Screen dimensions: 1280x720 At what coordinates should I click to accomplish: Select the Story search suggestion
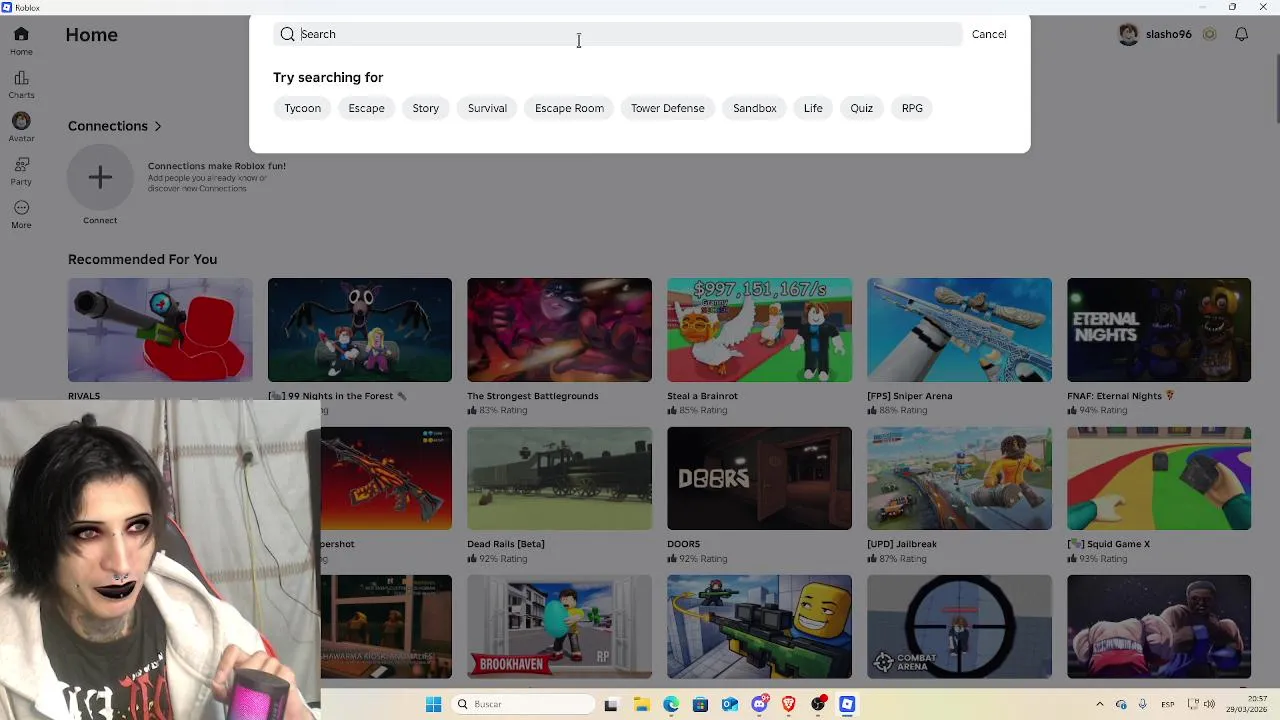426,108
